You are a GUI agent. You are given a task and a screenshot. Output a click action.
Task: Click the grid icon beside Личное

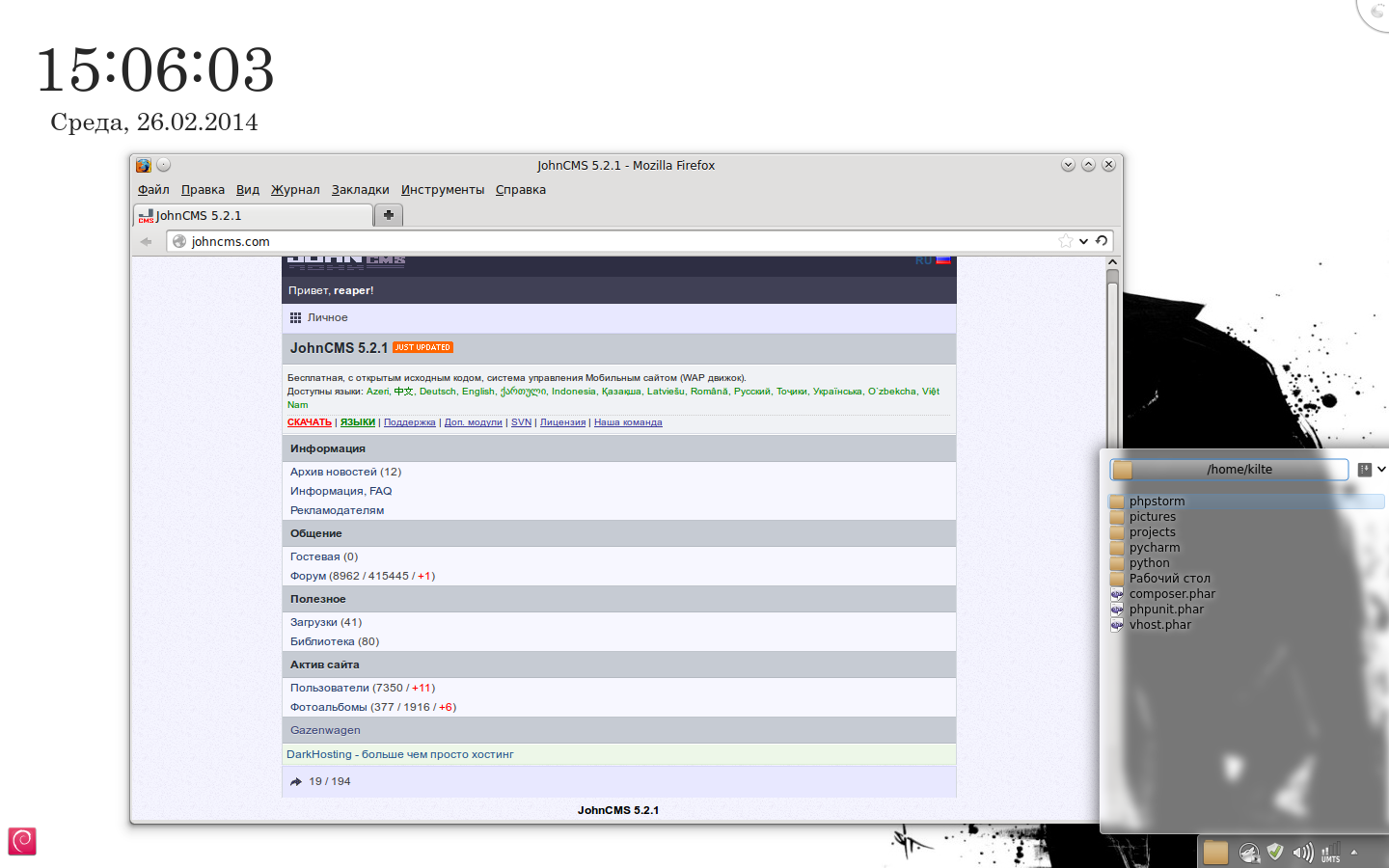tap(295, 317)
